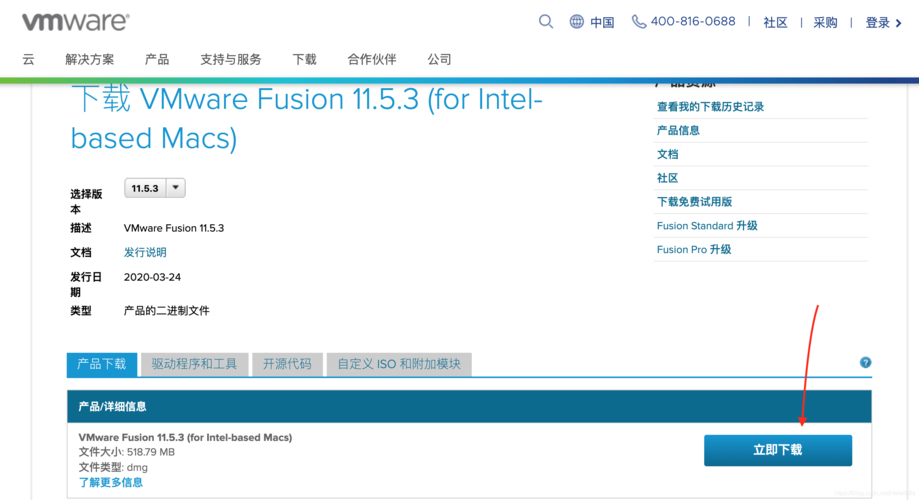919x500 pixels.
Task: Click the 立即下载 button
Action: [x=778, y=450]
